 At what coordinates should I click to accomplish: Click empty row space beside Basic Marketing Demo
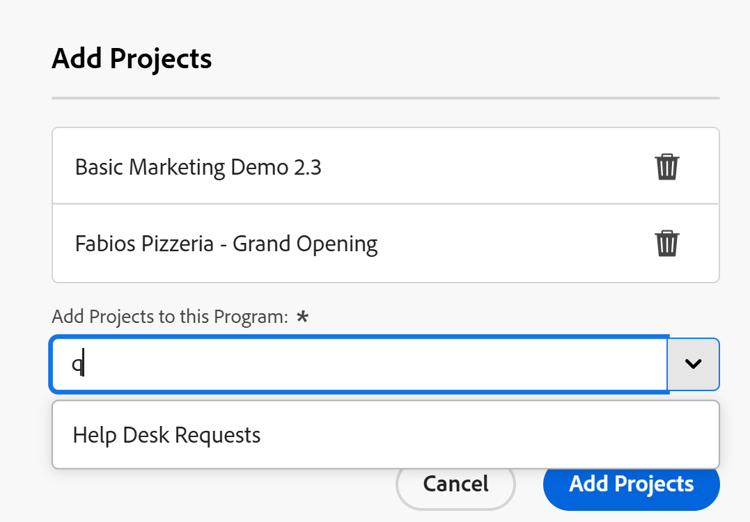[x=480, y=167]
